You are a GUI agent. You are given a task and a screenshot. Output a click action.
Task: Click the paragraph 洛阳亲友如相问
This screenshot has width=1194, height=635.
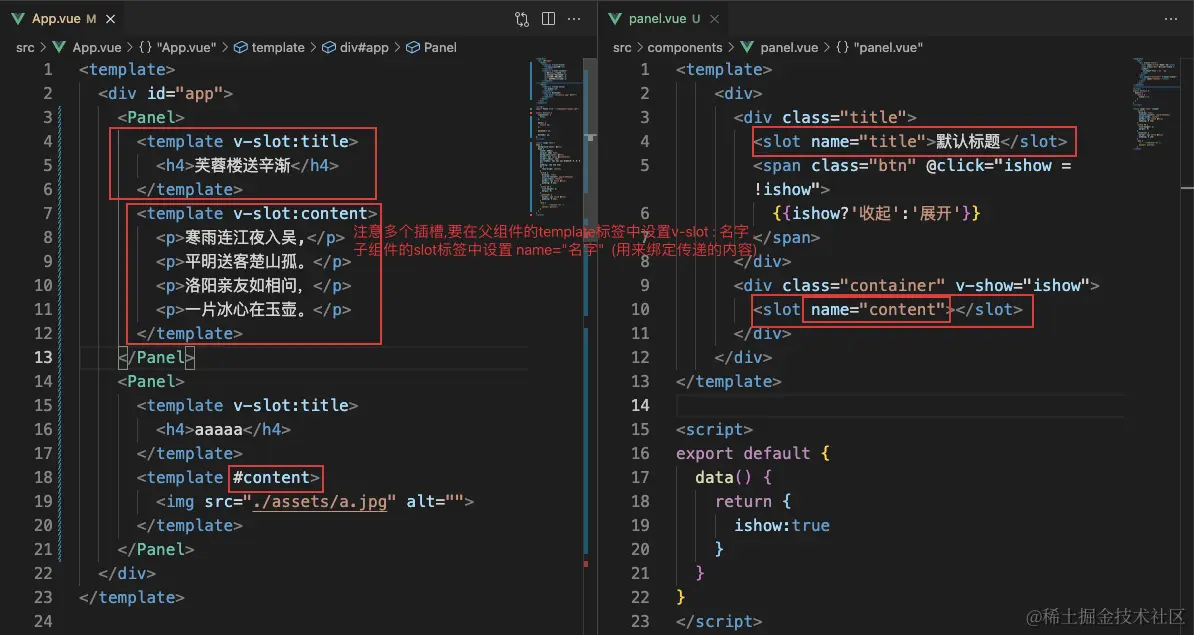click(245, 286)
